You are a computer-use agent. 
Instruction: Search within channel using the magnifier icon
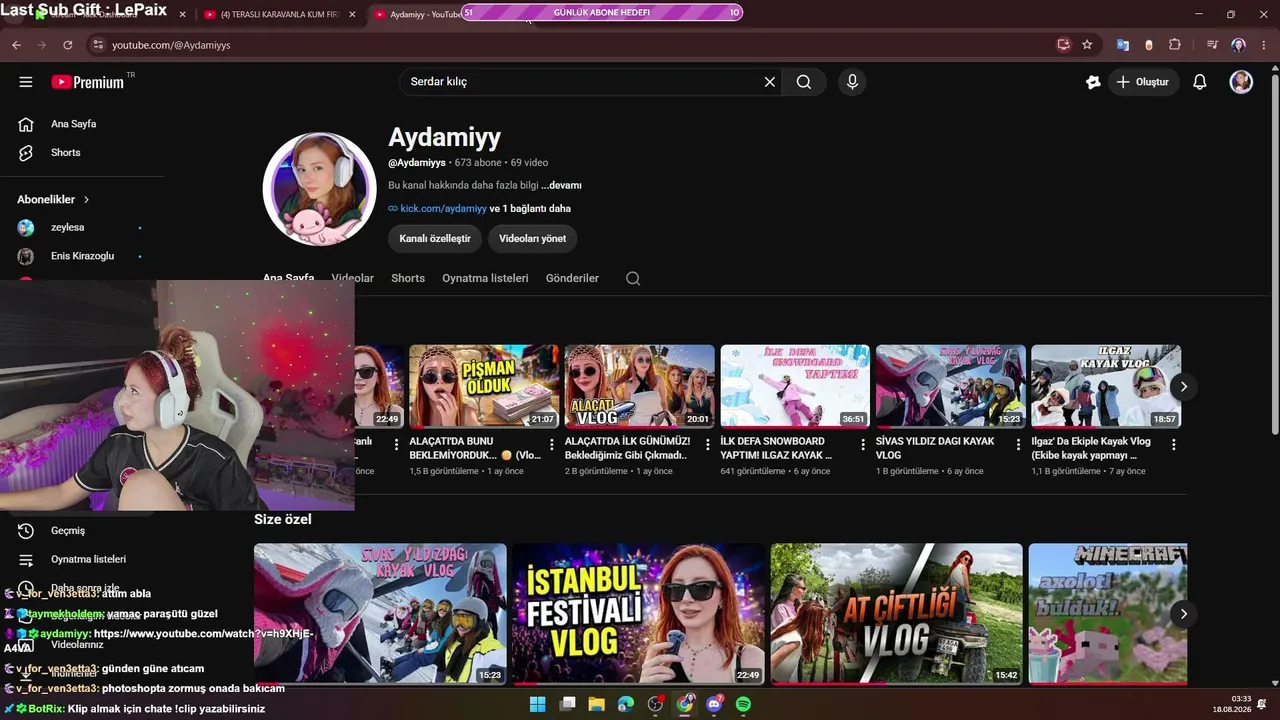(x=633, y=278)
